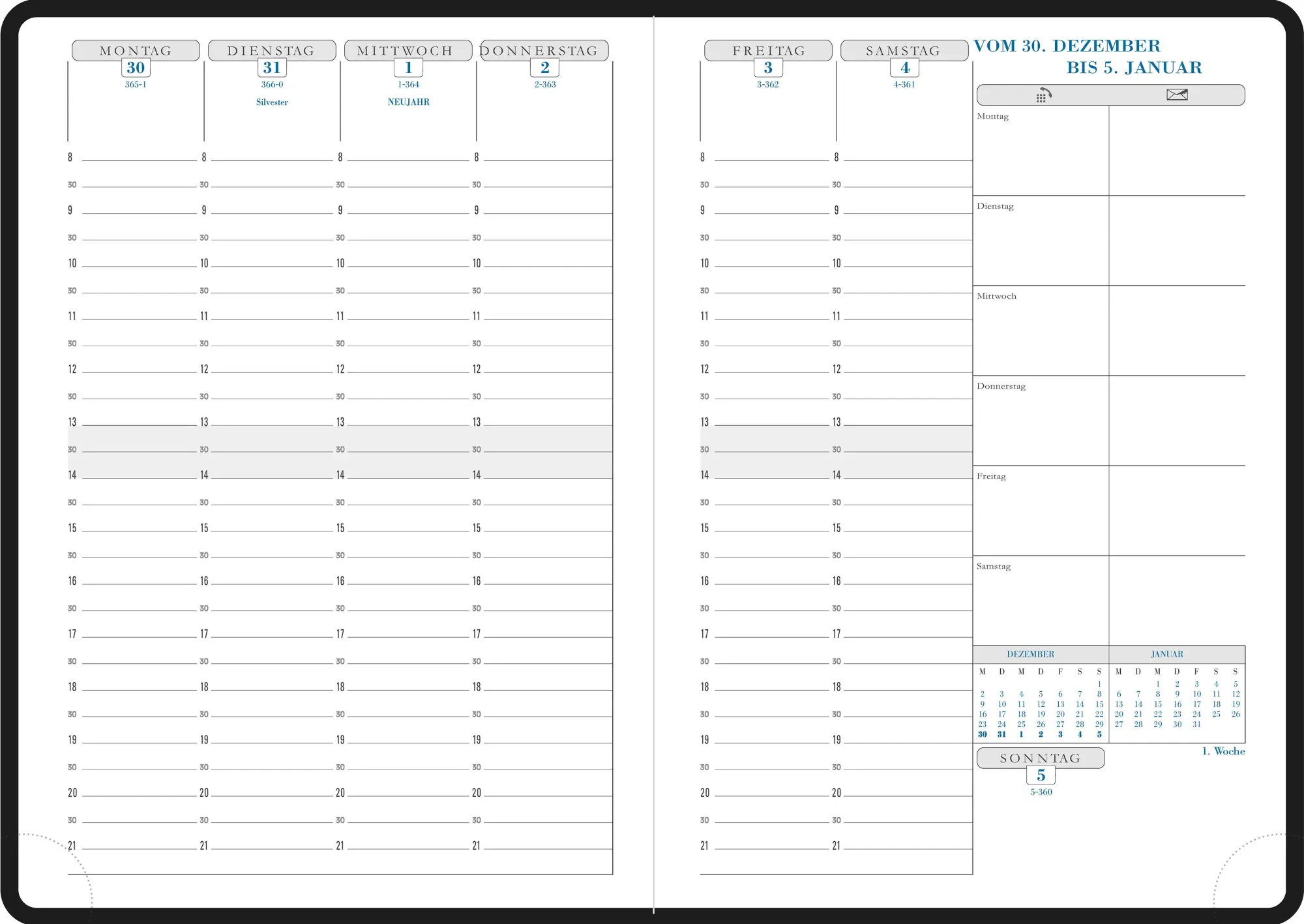Select bold date 31 in the Dezember mini calendar
Screen dimensions: 1304x924
(1001, 733)
